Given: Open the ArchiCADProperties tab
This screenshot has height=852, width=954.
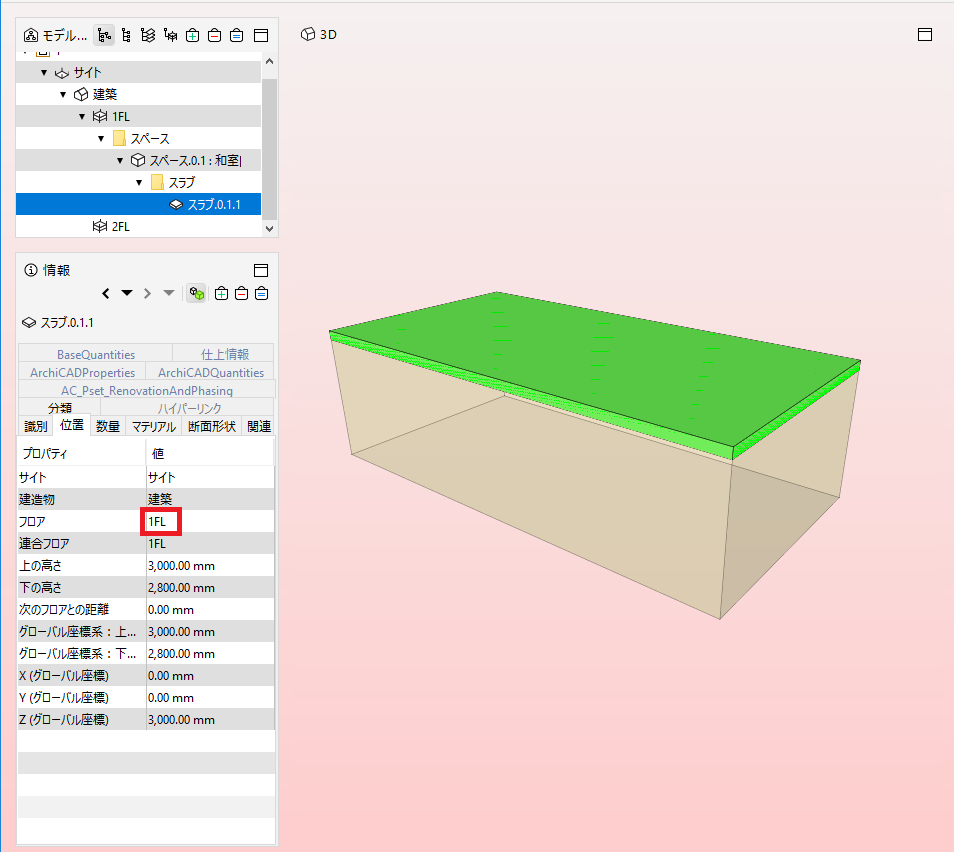Looking at the screenshot, I should (82, 372).
